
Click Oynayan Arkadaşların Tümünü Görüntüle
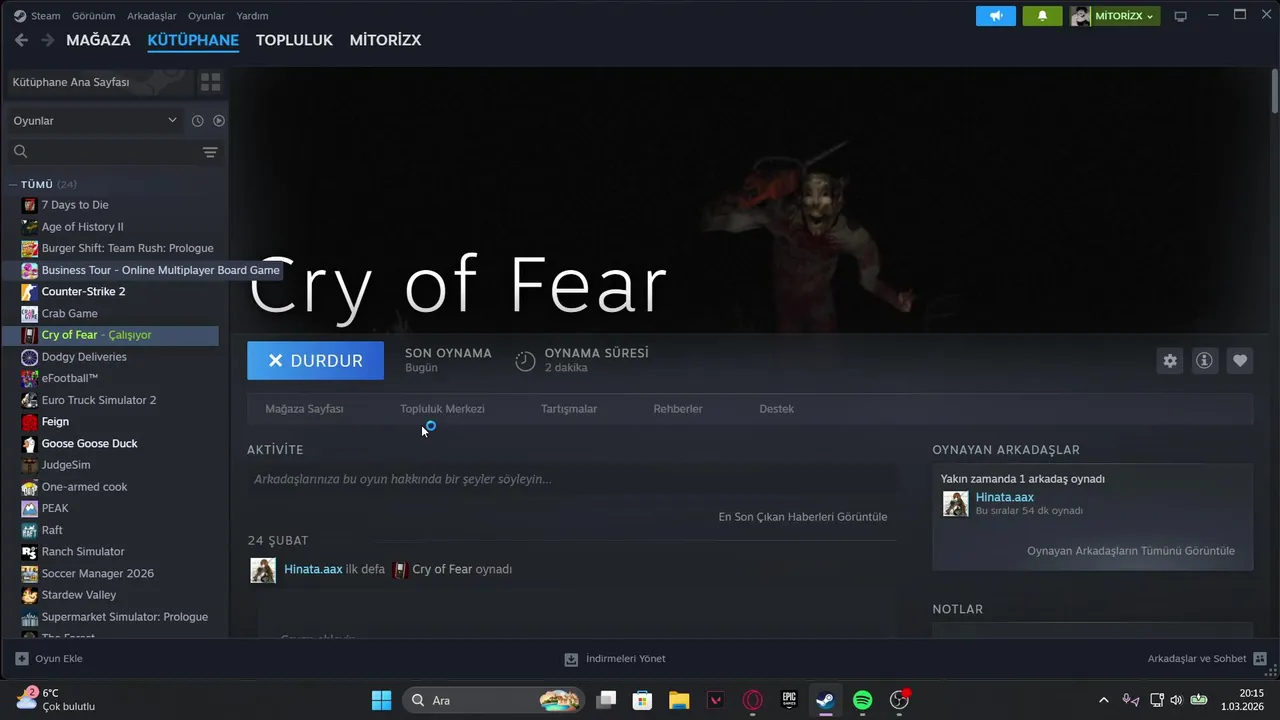coord(1131,551)
